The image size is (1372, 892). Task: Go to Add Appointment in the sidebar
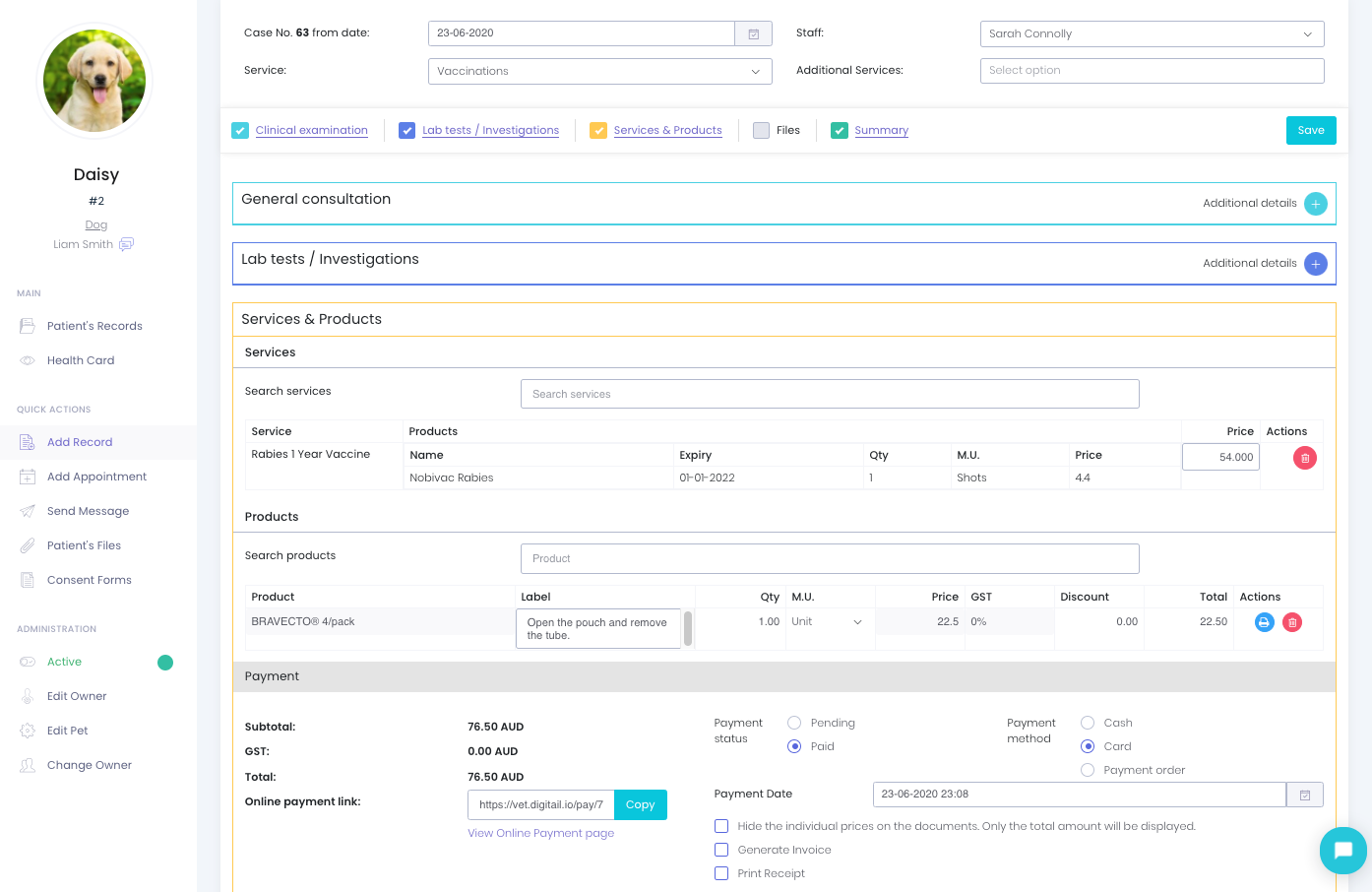click(96, 477)
